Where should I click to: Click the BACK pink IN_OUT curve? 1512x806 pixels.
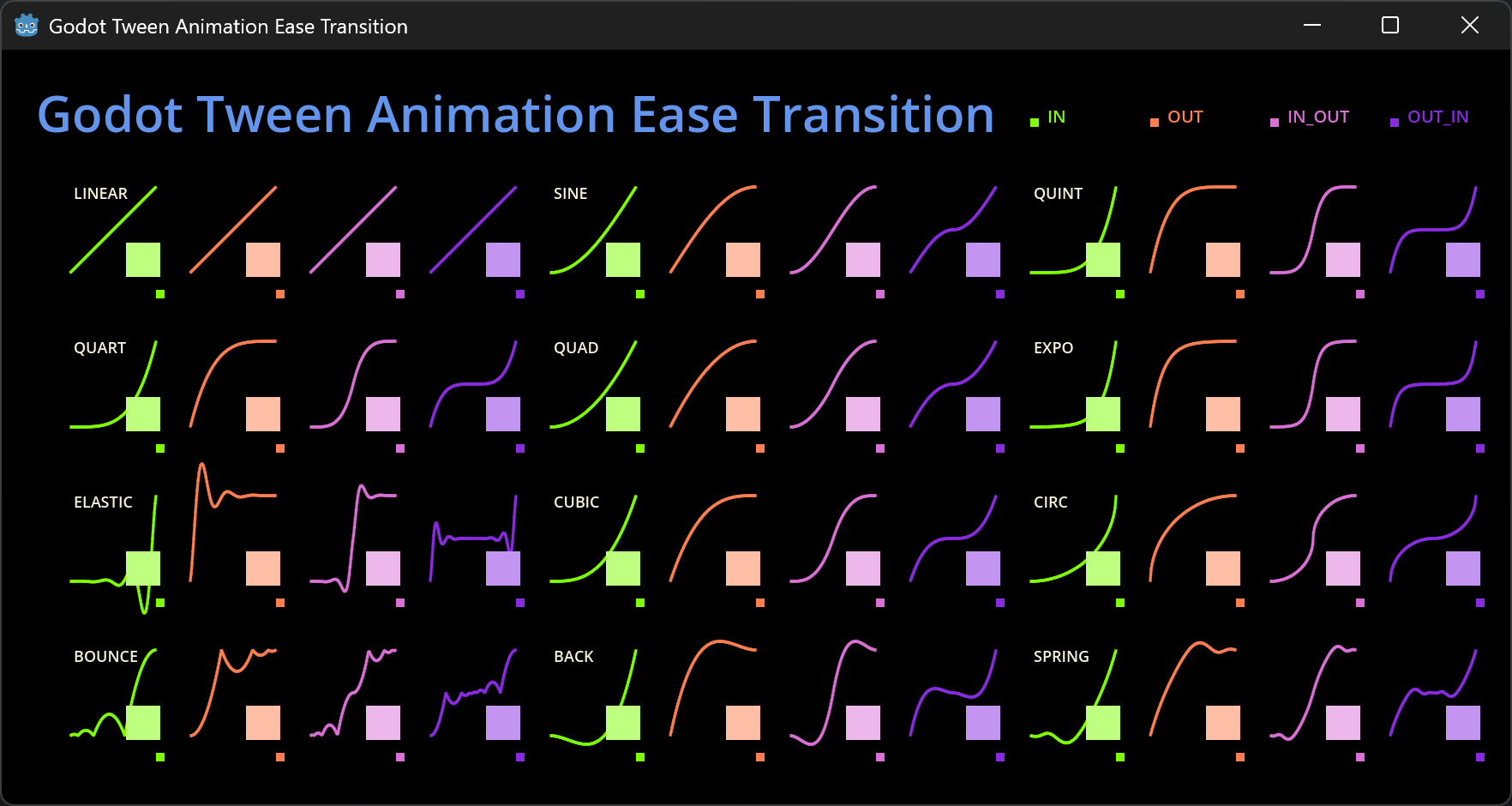point(831,692)
